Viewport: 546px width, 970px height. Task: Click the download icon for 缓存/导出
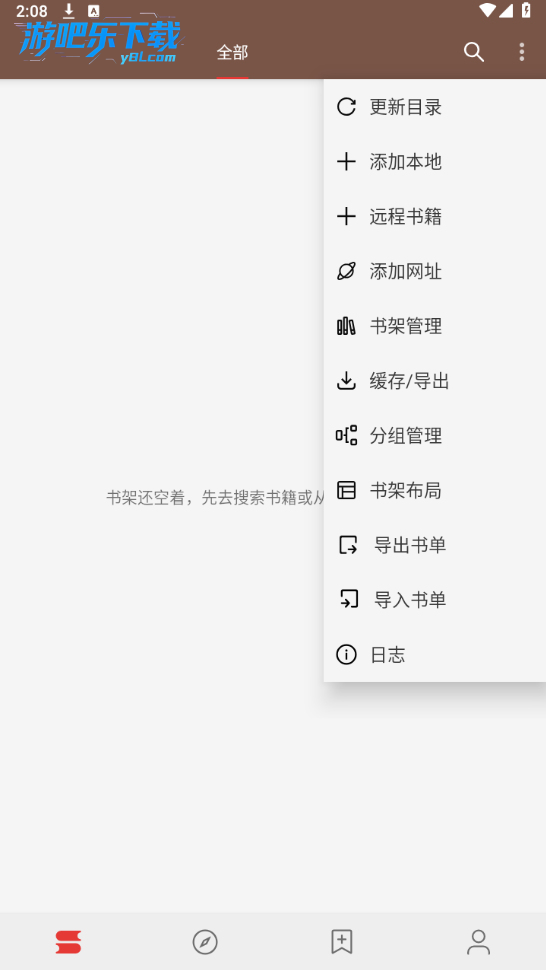click(x=346, y=380)
